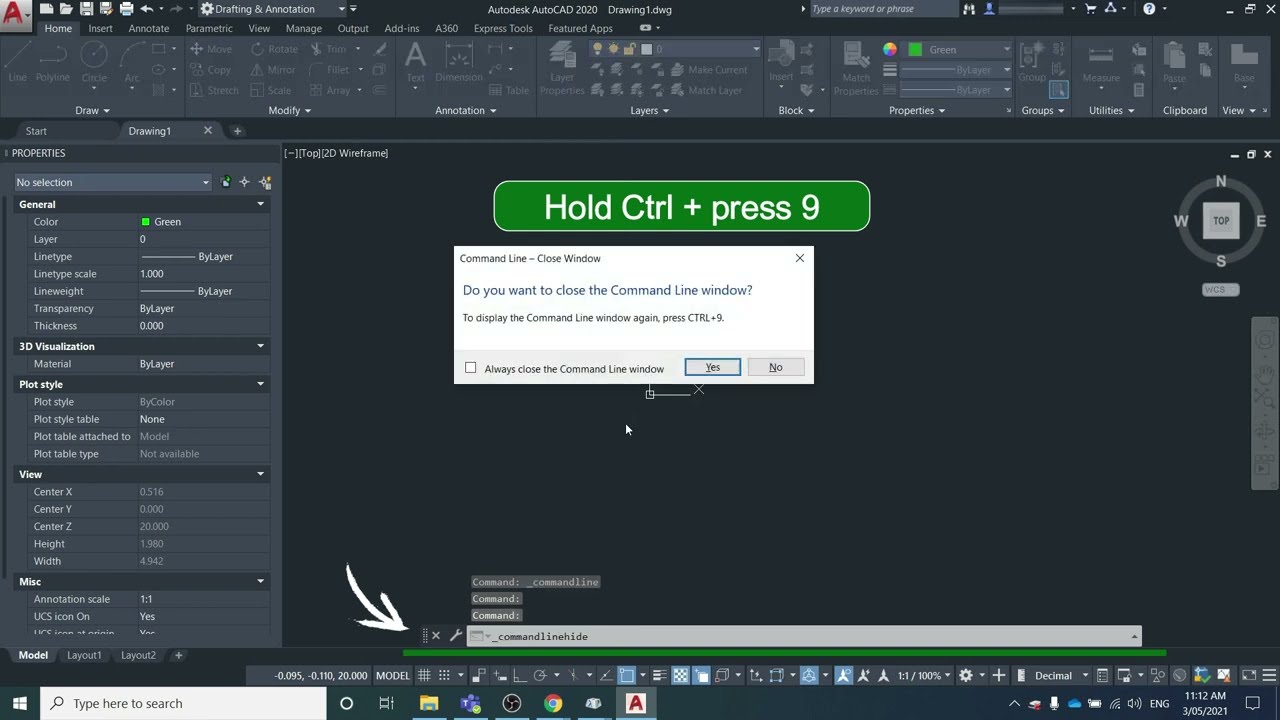Collapse the Misc section in Properties

tap(261, 581)
